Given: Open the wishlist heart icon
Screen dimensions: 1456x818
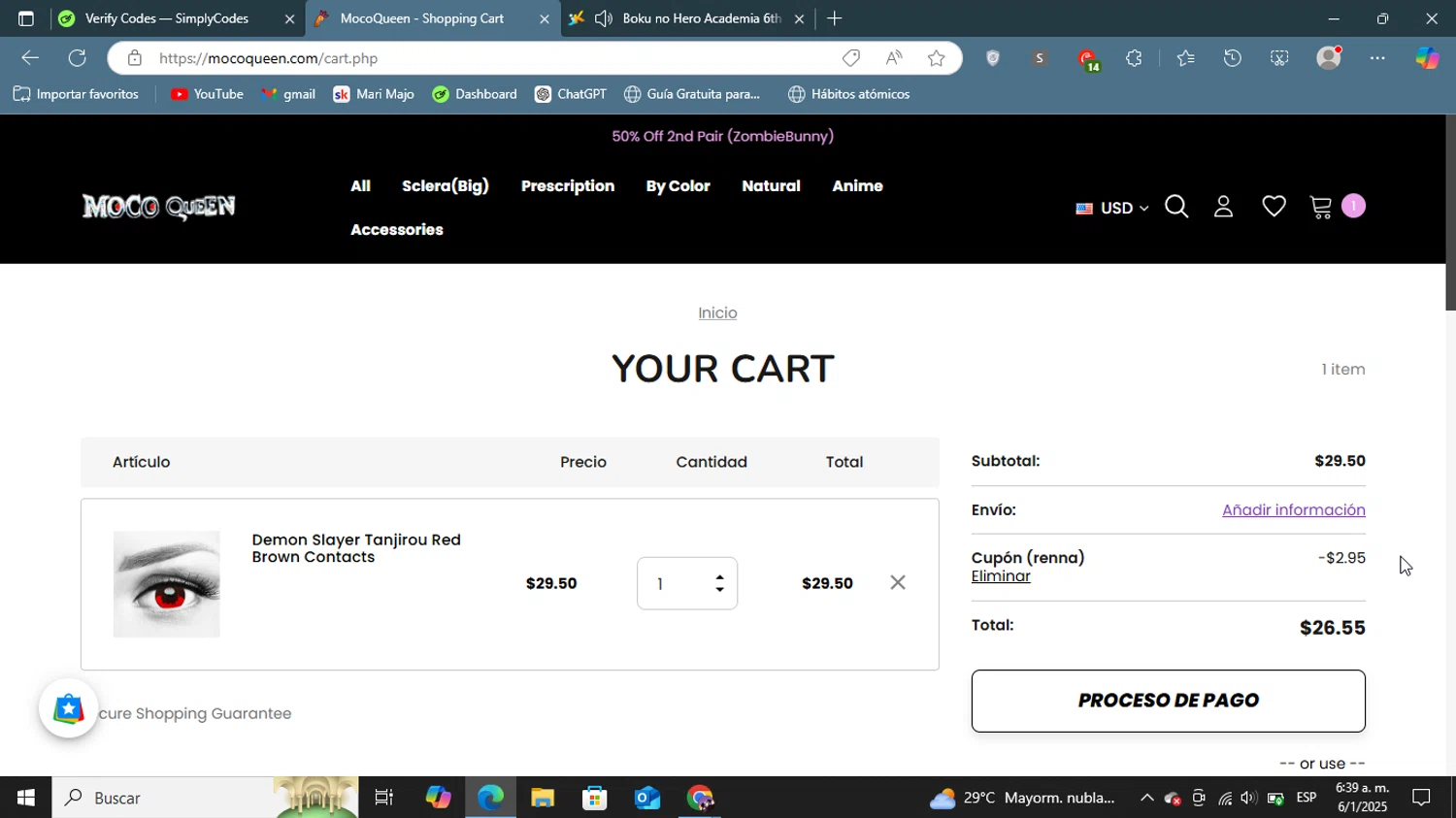Looking at the screenshot, I should [1274, 207].
